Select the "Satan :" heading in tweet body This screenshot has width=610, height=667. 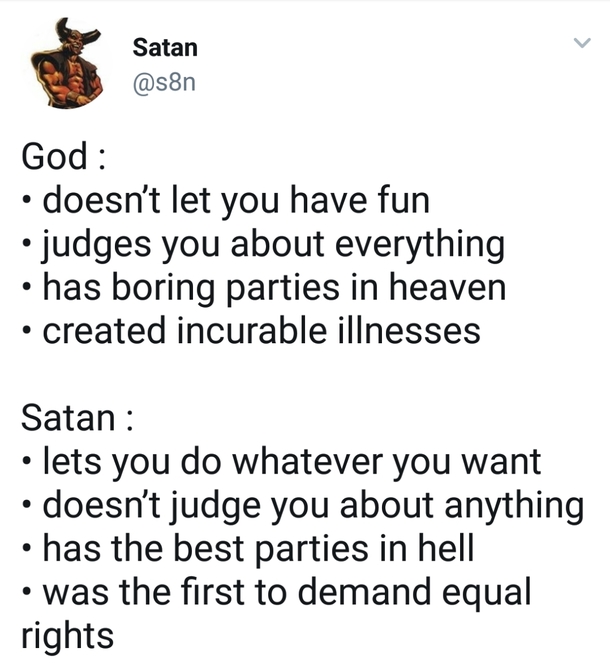[77, 418]
